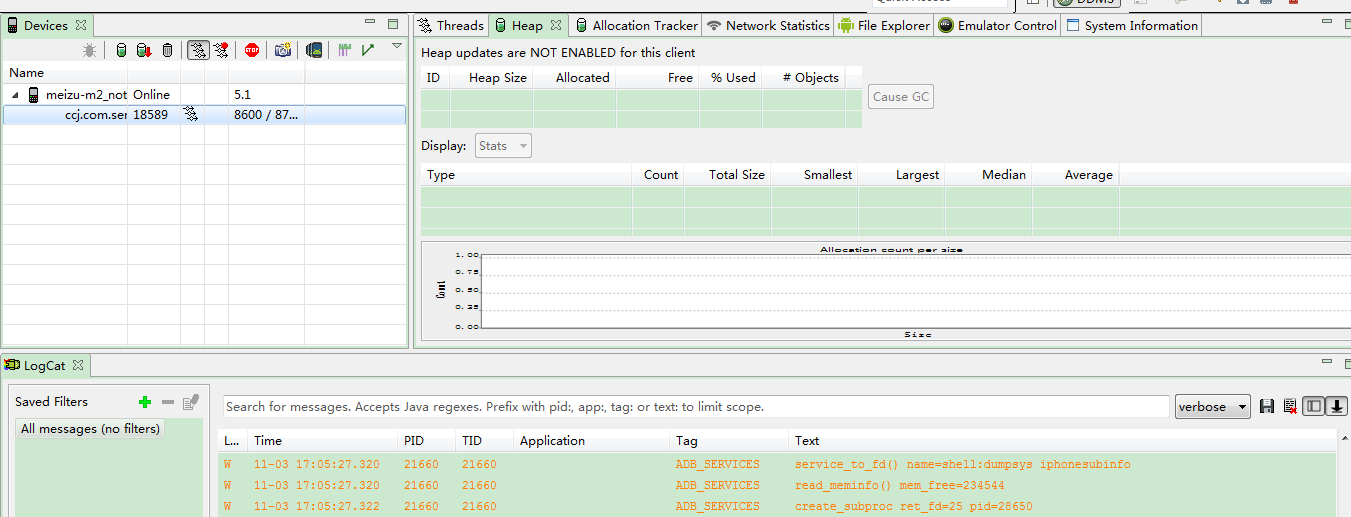Minimize the Devices panel

tap(370, 22)
